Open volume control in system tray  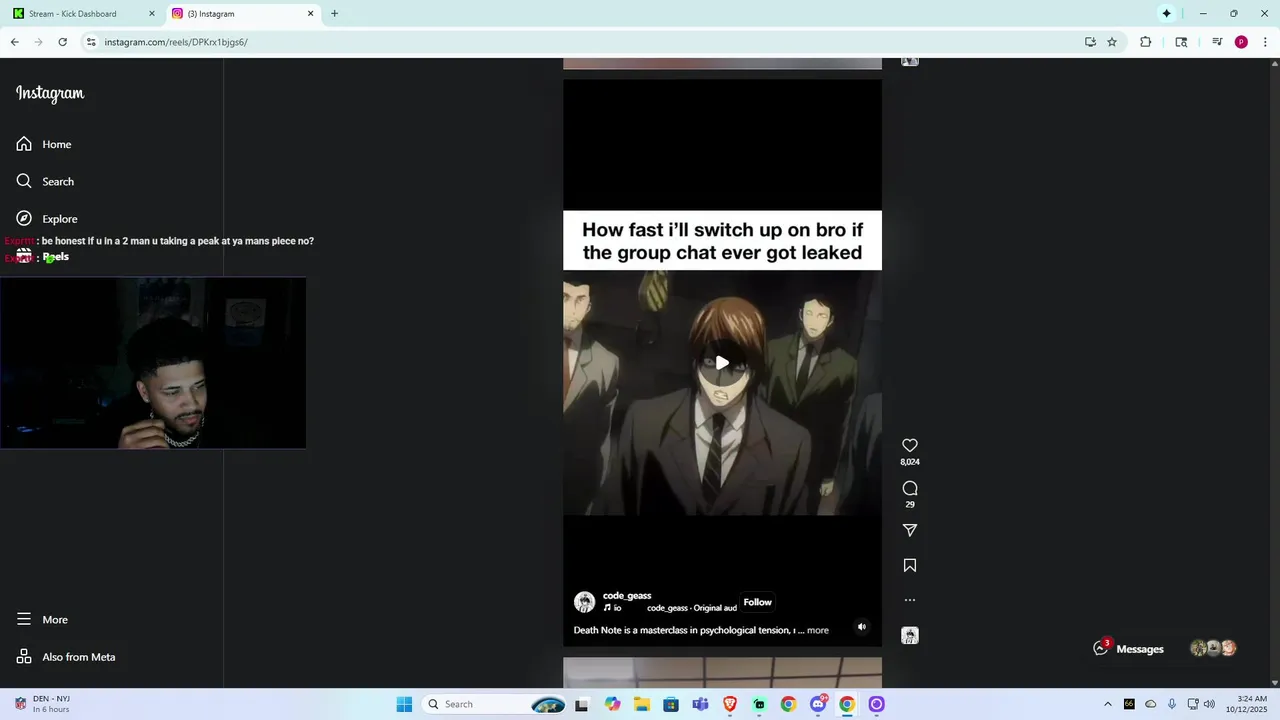pyautogui.click(x=1209, y=704)
